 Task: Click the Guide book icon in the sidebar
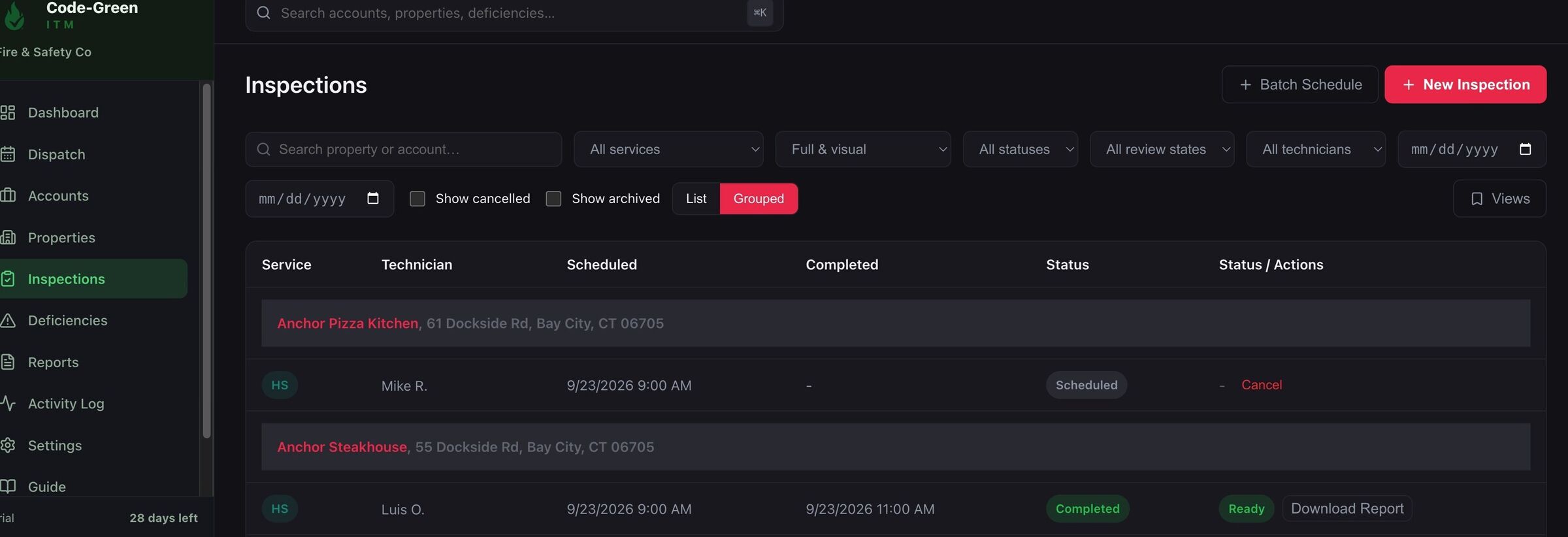[8, 486]
